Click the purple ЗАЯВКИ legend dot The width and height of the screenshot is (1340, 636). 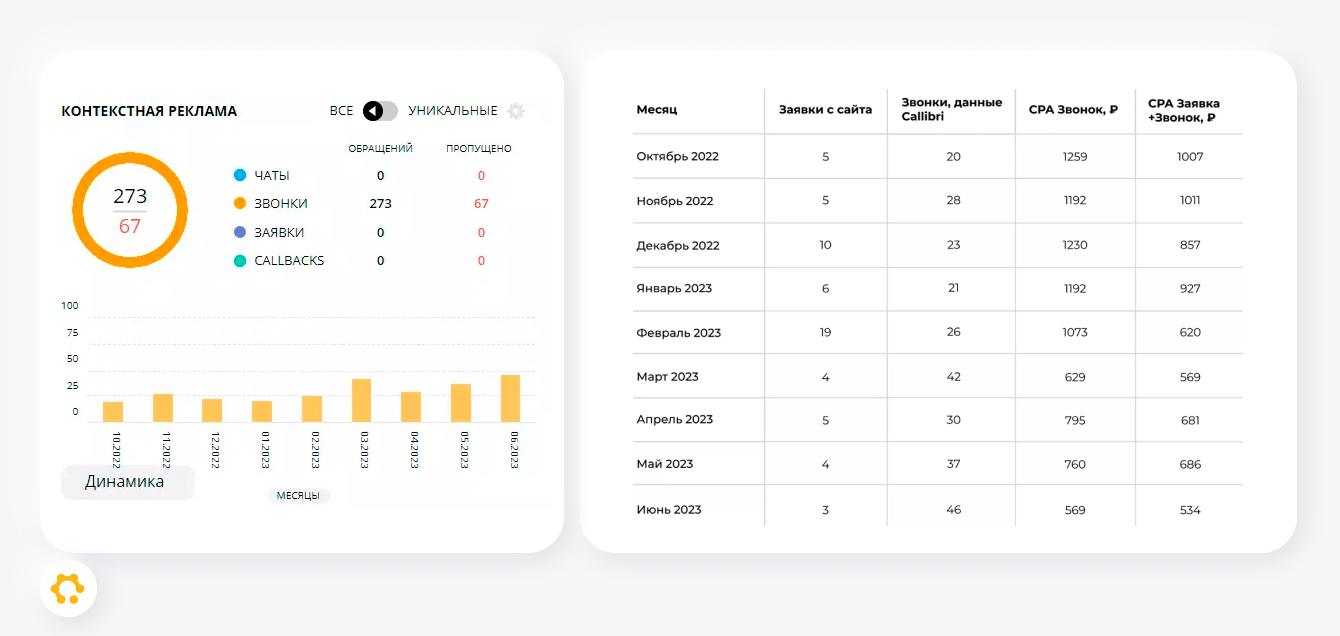pyautogui.click(x=240, y=232)
